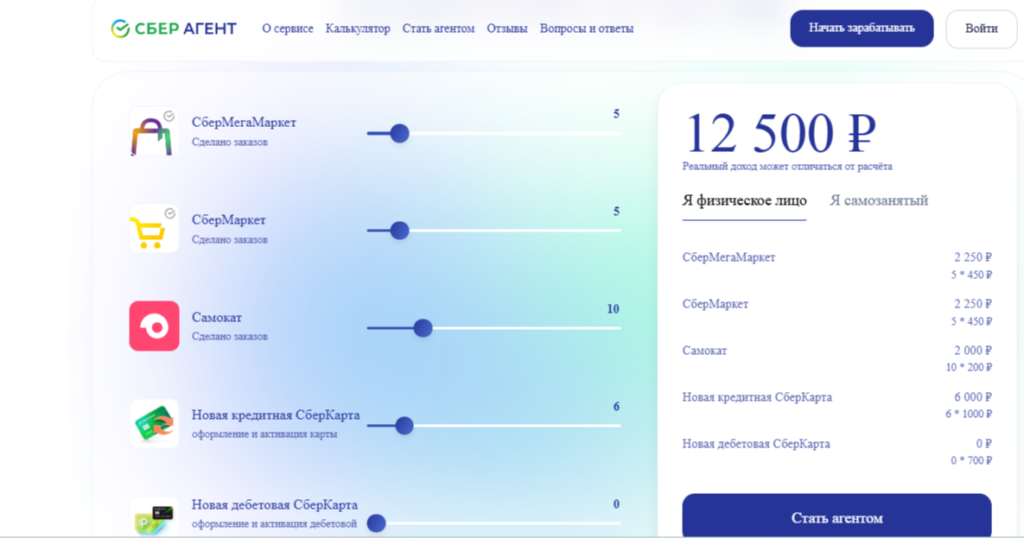Click the дебетовая СберКарта slider handle

click(x=376, y=523)
